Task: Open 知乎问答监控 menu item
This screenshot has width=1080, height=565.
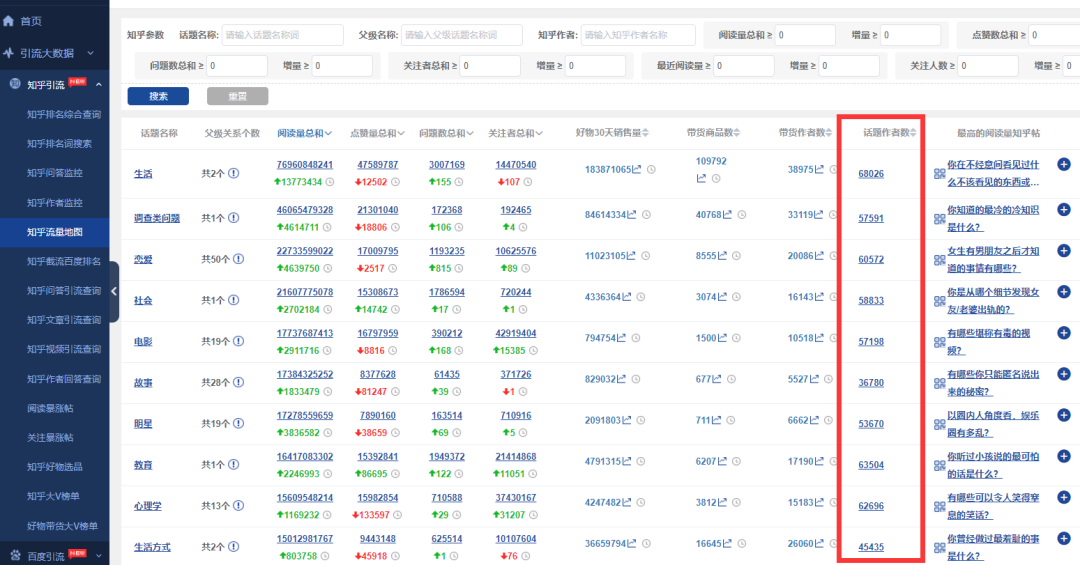Action: 54,173
